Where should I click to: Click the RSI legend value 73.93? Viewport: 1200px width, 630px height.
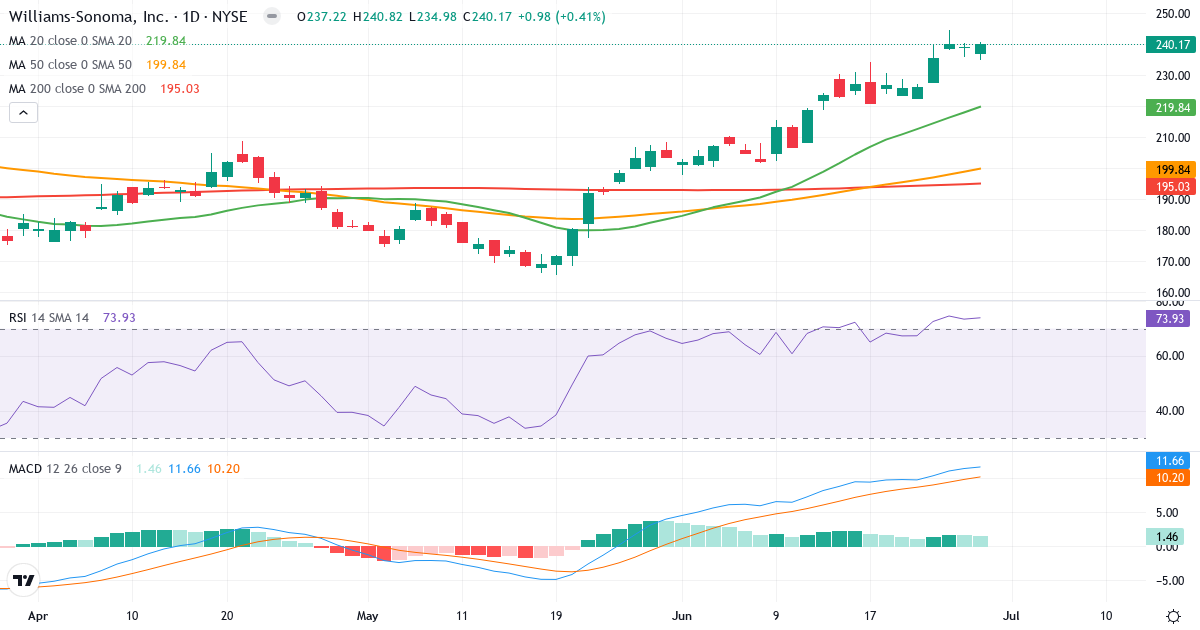[x=118, y=318]
